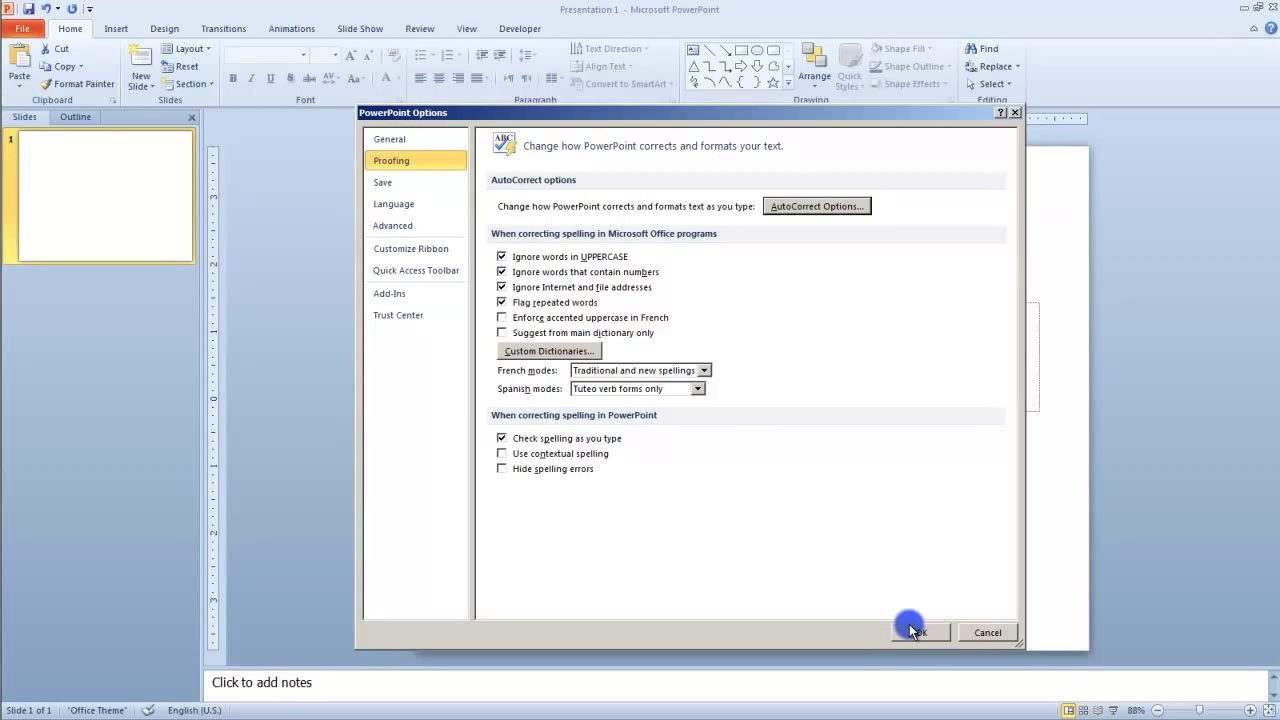Select slide 1 thumbnail
The image size is (1280, 720).
click(x=105, y=197)
